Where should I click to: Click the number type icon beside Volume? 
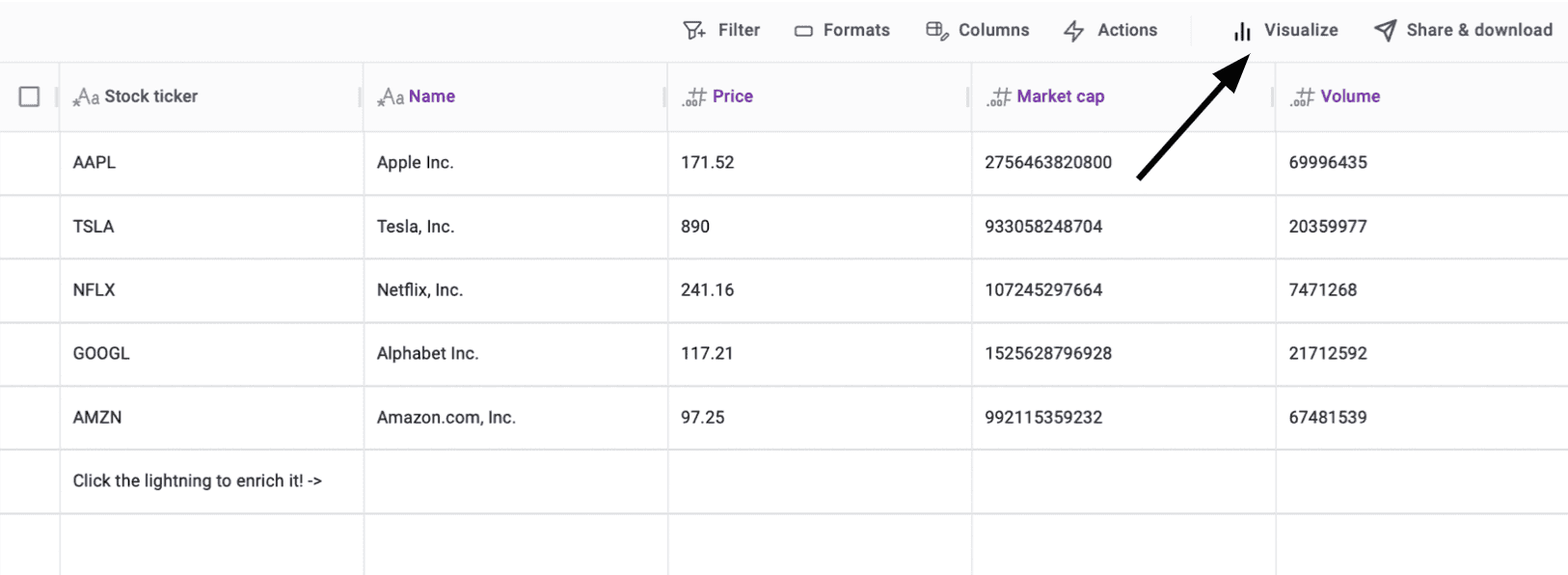point(1303,96)
